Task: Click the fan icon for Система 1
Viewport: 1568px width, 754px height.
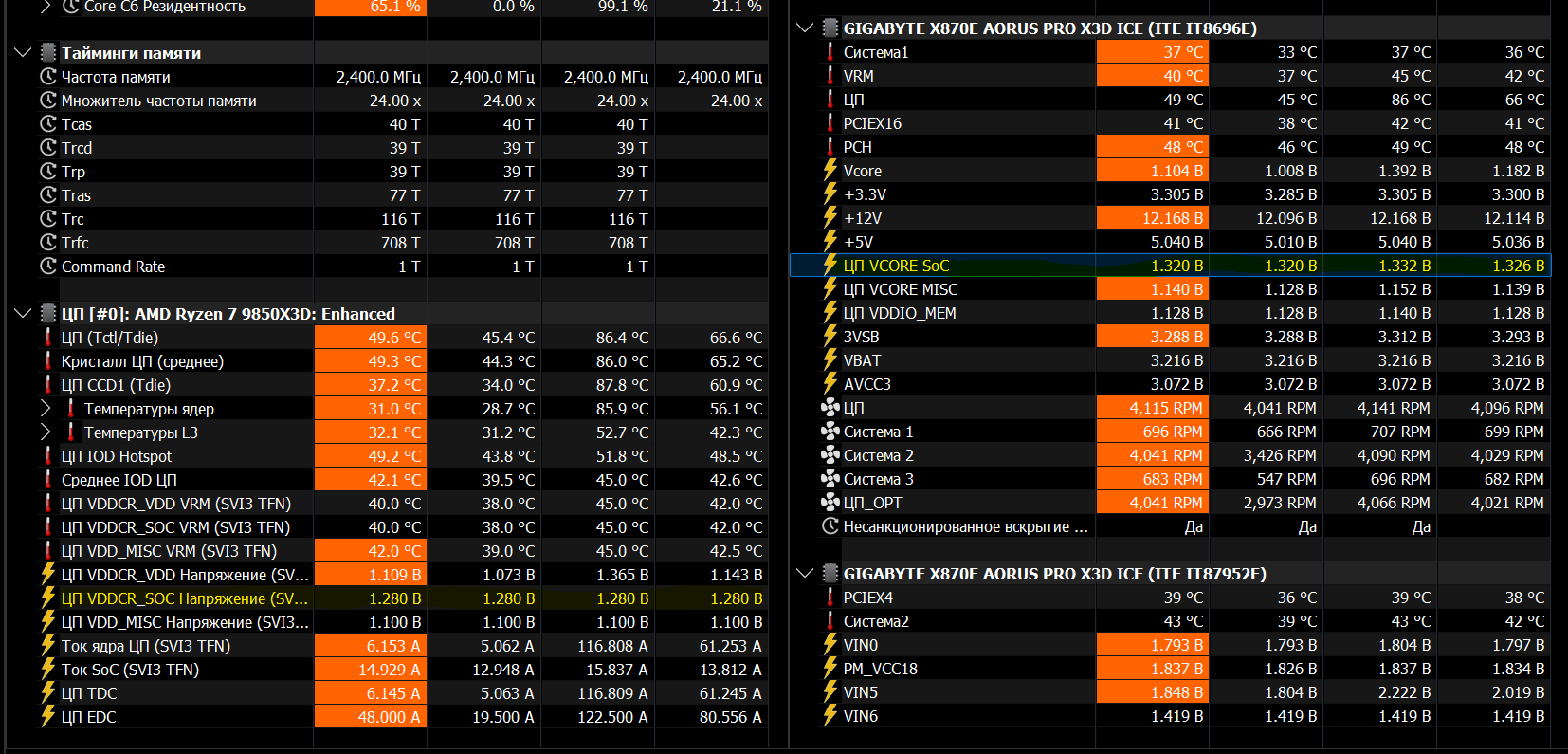Action: pos(830,432)
